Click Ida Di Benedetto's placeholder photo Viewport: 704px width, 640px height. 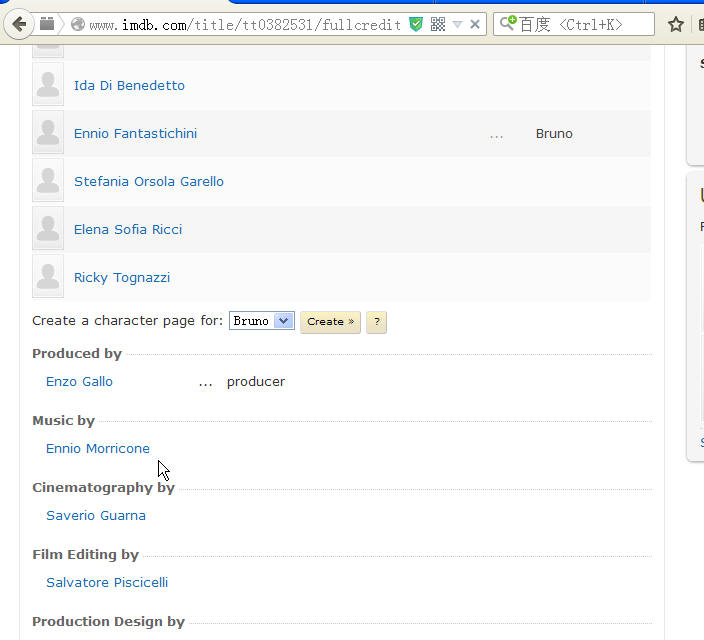48,84
